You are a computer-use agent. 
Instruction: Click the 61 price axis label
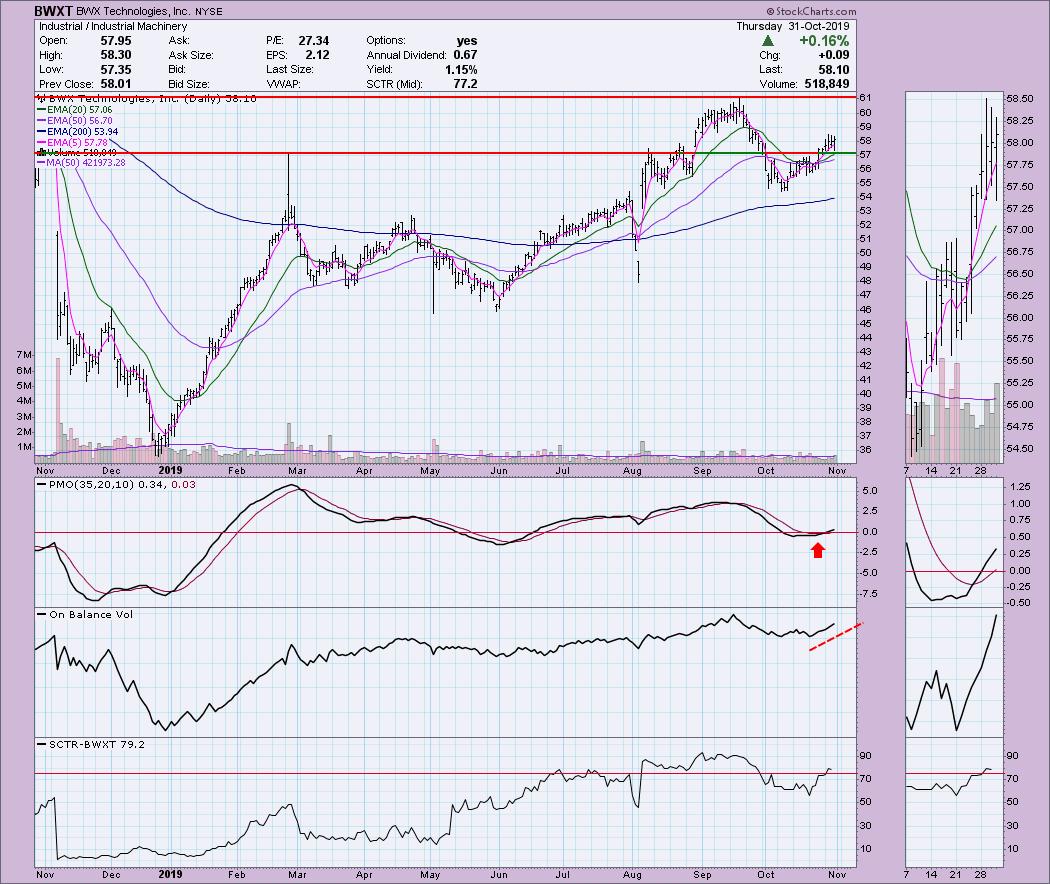865,98
